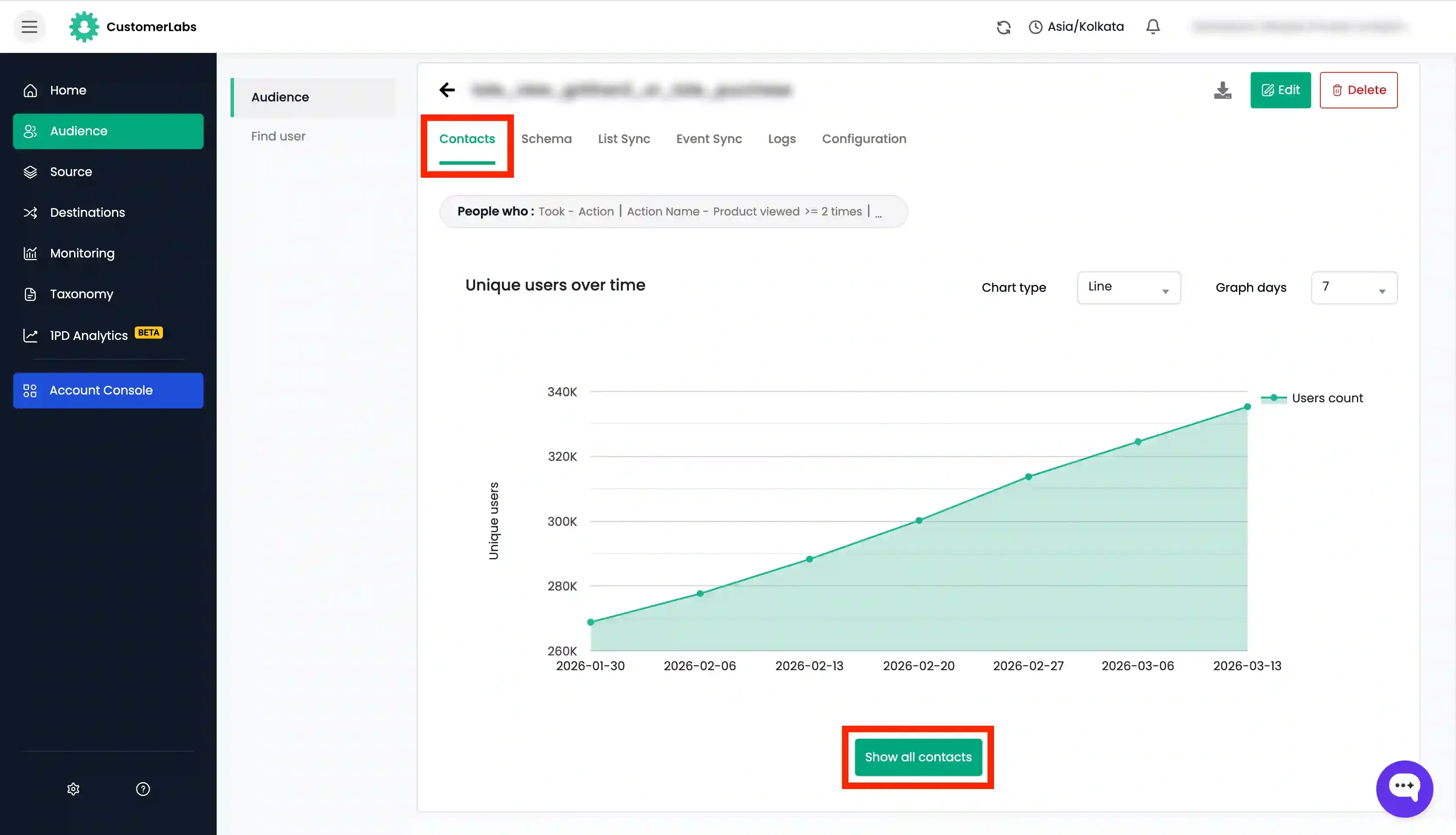Click the People who filter summary
Viewport: 1456px width, 835px height.
(673, 212)
